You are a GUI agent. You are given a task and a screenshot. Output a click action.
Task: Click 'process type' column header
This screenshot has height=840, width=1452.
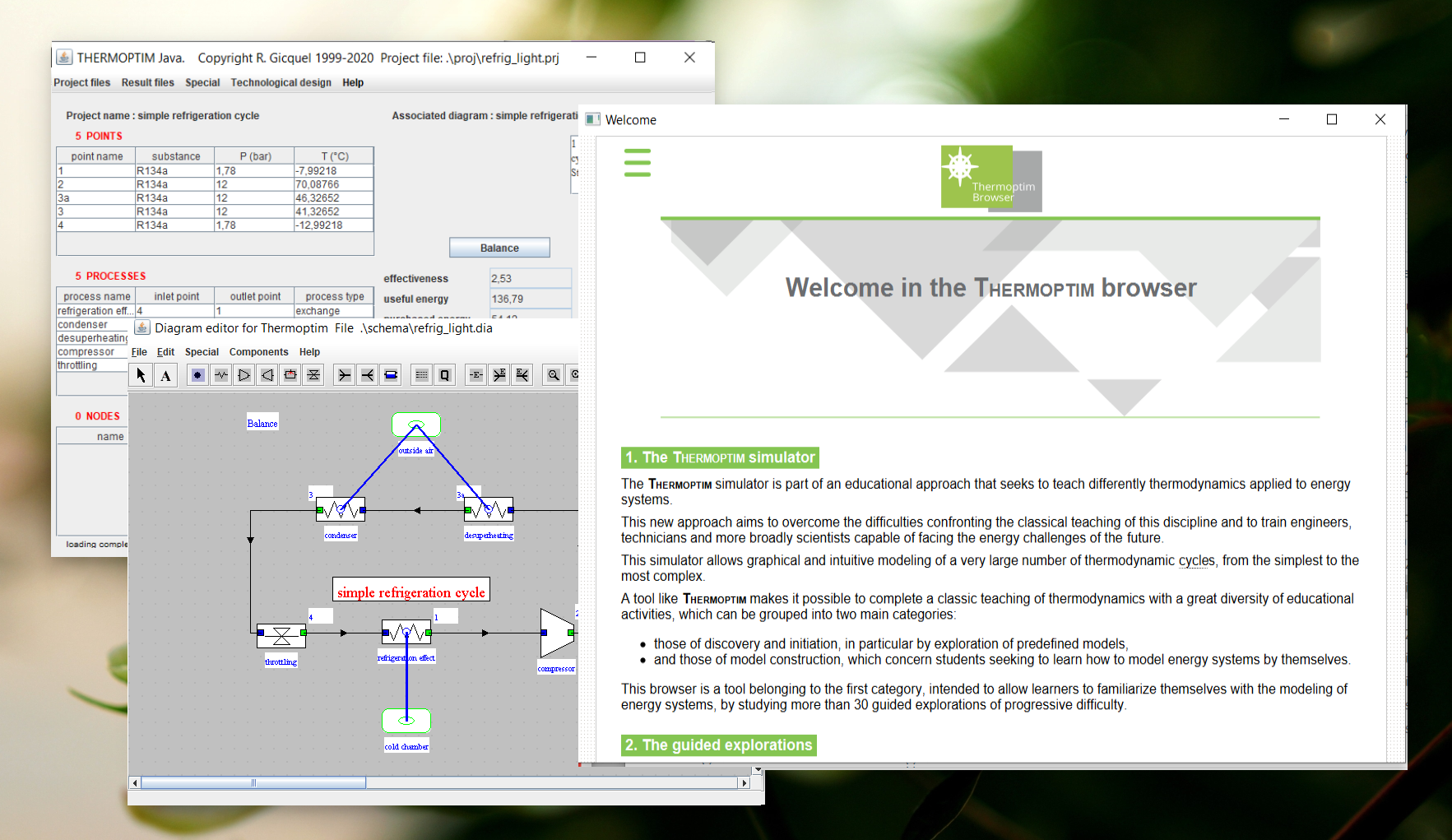point(334,296)
